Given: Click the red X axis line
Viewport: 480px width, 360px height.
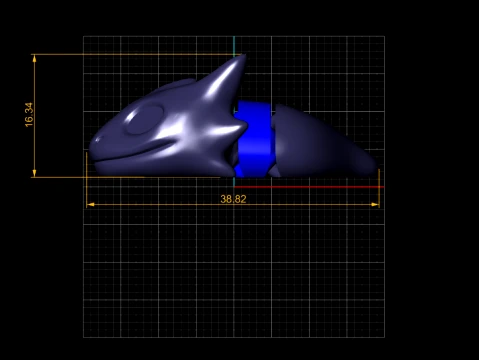Looking at the screenshot, I should coord(309,187).
